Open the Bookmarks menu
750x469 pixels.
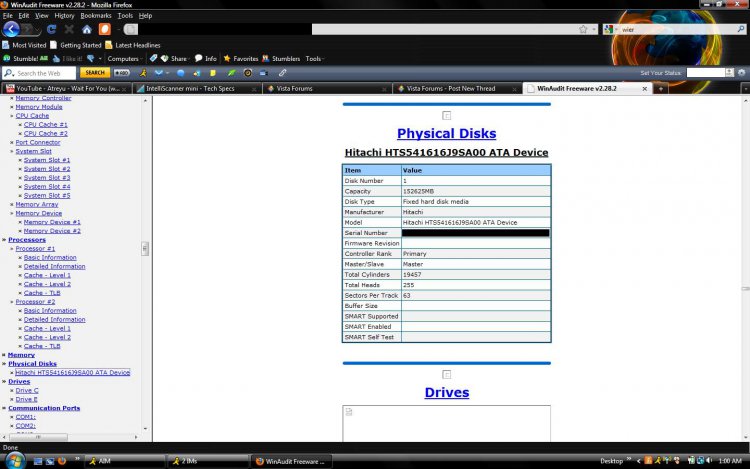coord(96,15)
